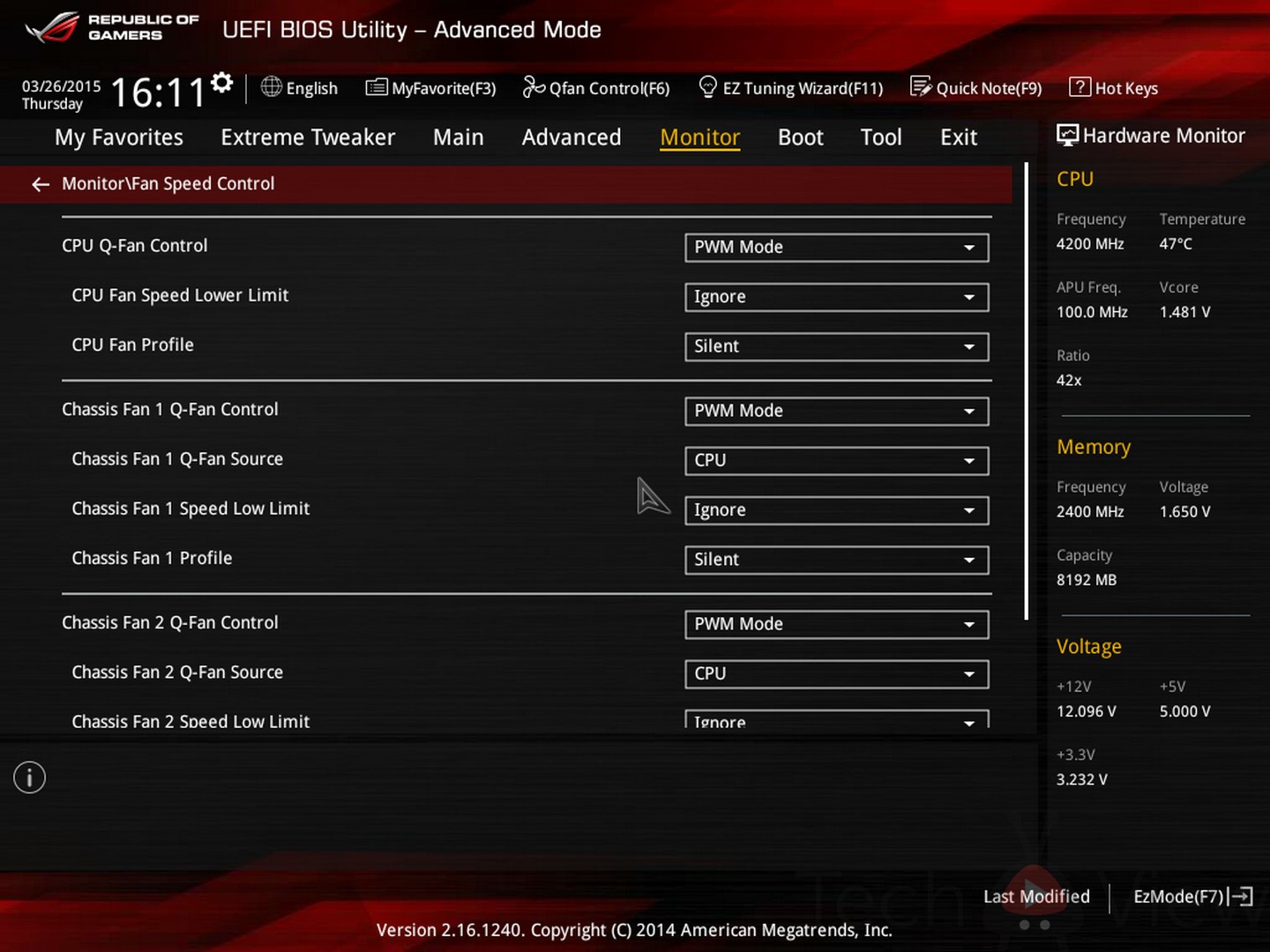Select Chassis Fan 1 Profile label

[x=152, y=558]
